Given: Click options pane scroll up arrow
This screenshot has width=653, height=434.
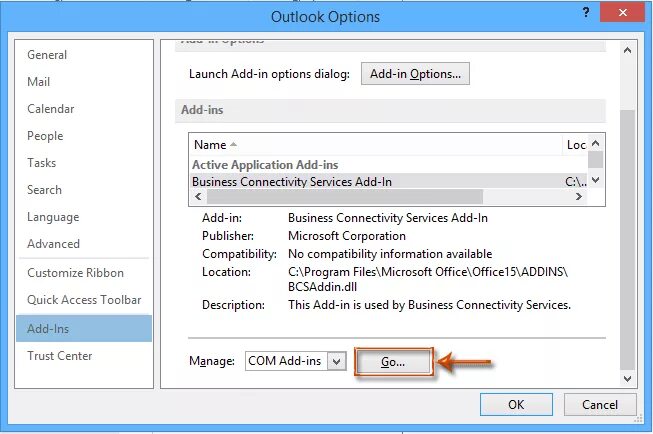Looking at the screenshot, I should pyautogui.click(x=628, y=50).
